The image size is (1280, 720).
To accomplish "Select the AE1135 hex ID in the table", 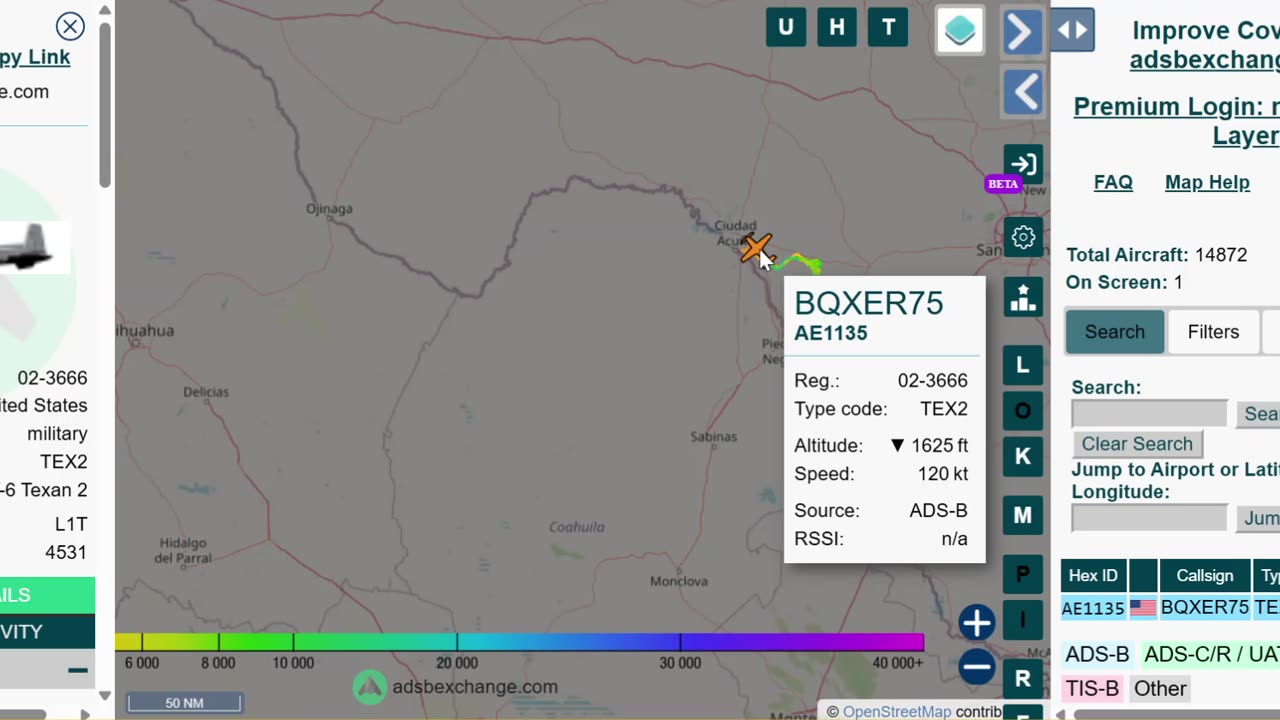I will click(1093, 608).
